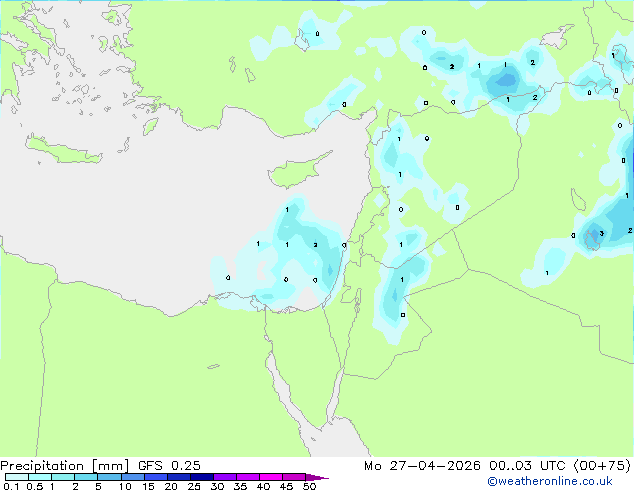The image size is (634, 490).
Task: Click the '25' legend scale label
Action: point(194,486)
